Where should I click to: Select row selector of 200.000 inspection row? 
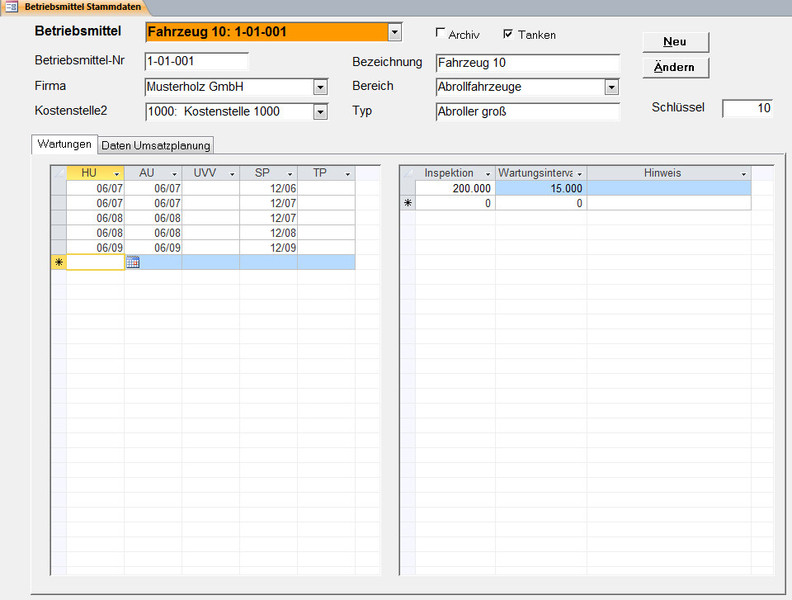coord(408,188)
